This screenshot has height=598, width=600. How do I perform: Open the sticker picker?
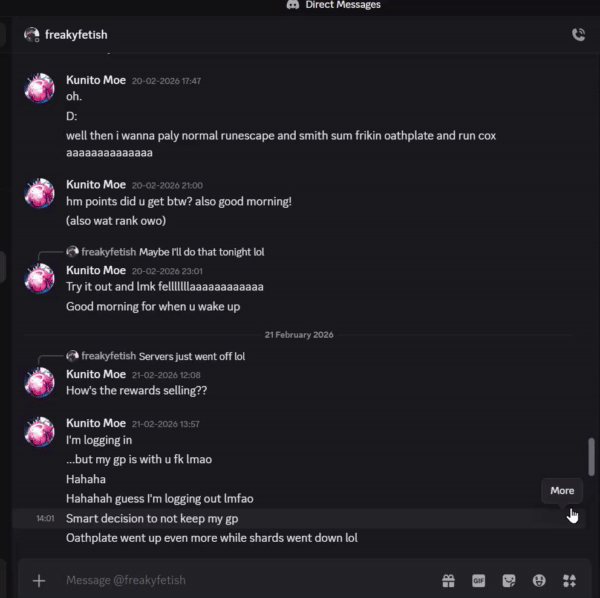click(509, 580)
